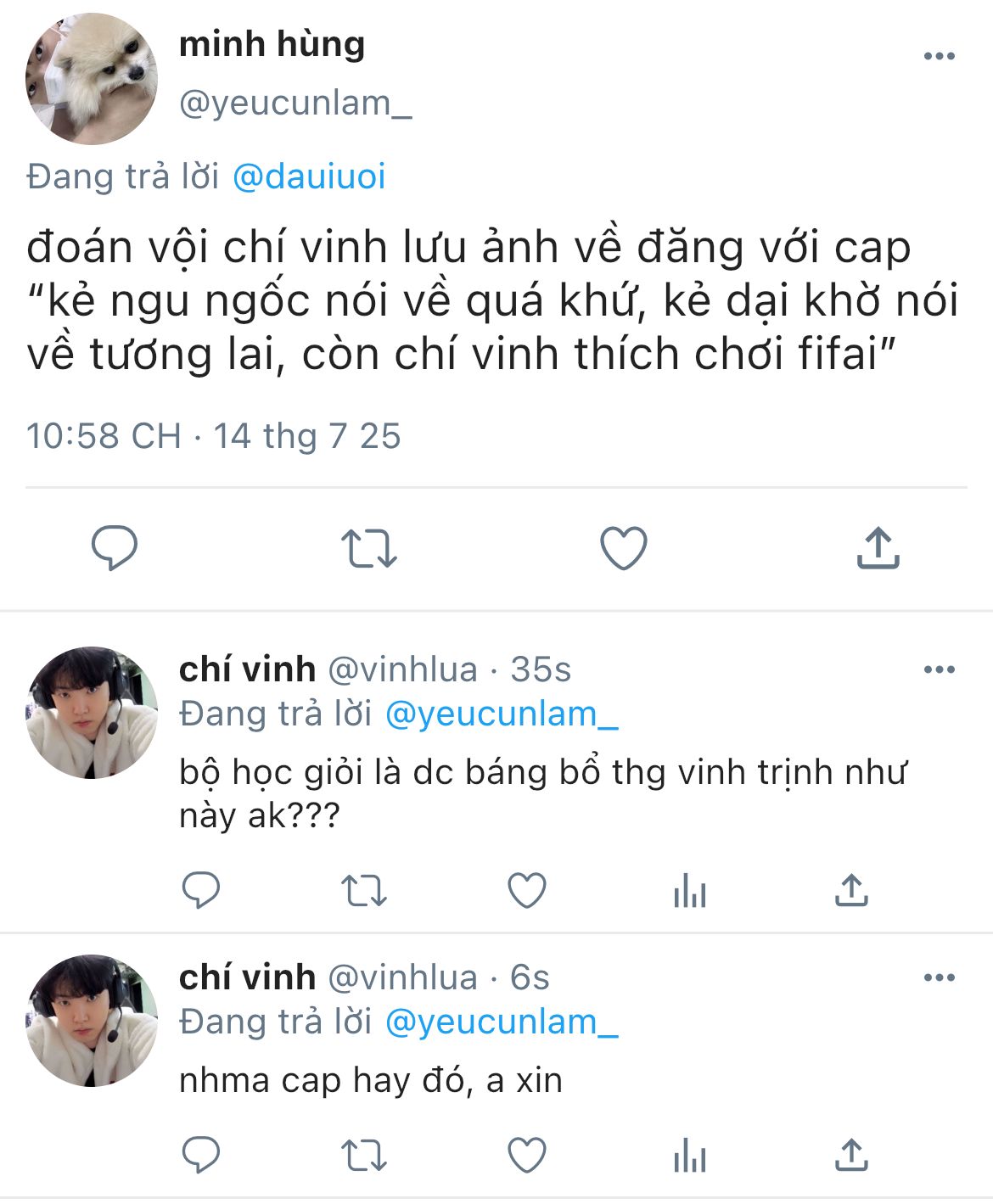Like the main tweet by minh hùng
Screen dimensions: 993x1204
(x=624, y=548)
